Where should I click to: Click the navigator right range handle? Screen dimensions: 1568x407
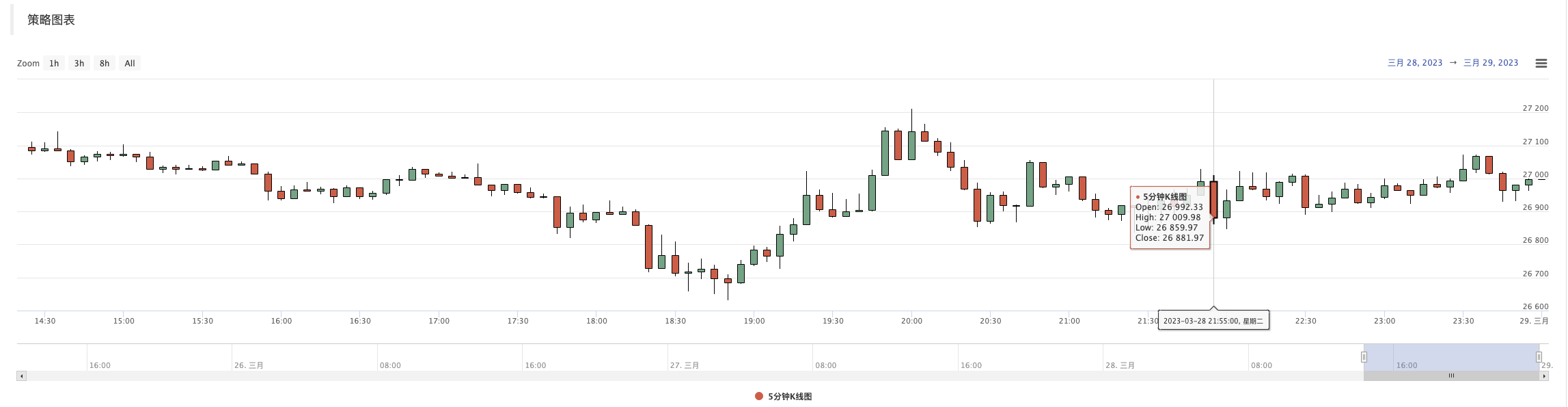tap(1539, 356)
